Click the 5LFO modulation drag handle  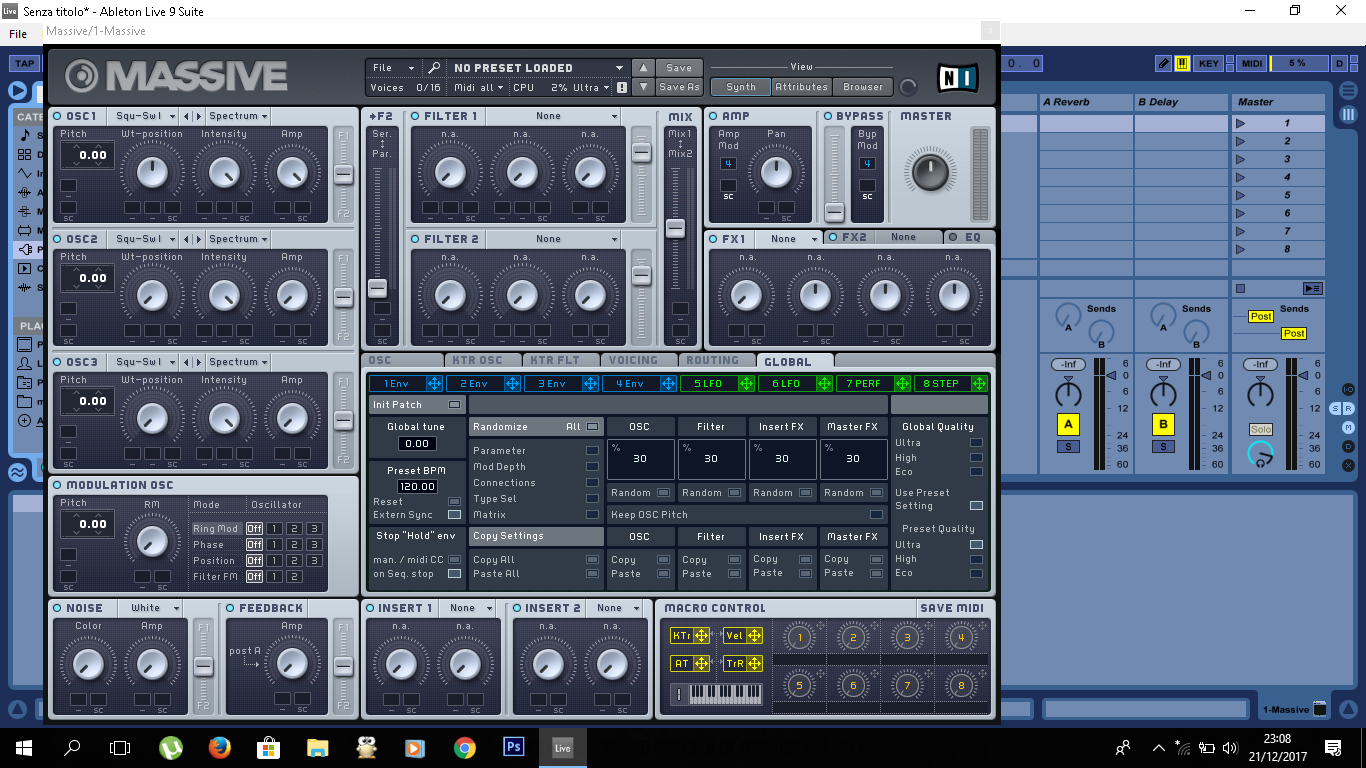(x=746, y=383)
